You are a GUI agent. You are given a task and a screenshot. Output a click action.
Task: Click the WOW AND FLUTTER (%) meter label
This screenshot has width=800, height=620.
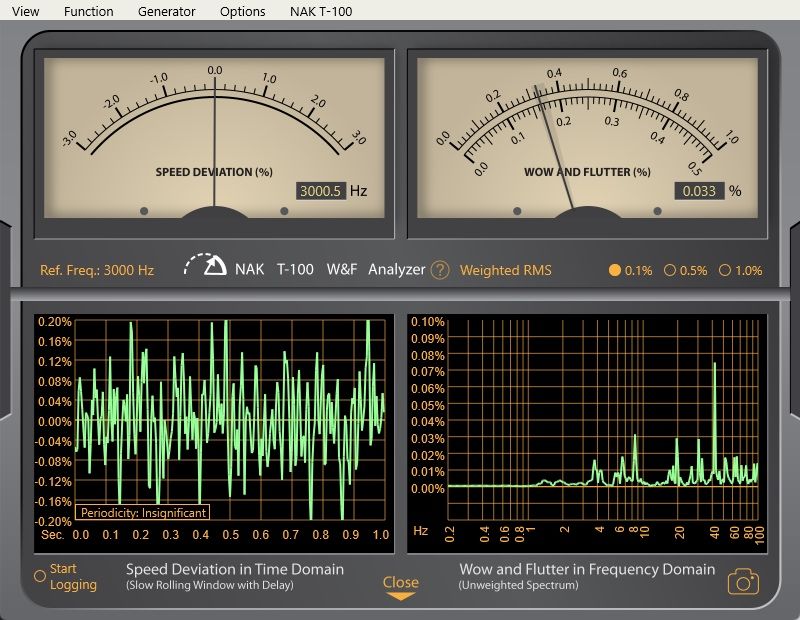point(587,172)
